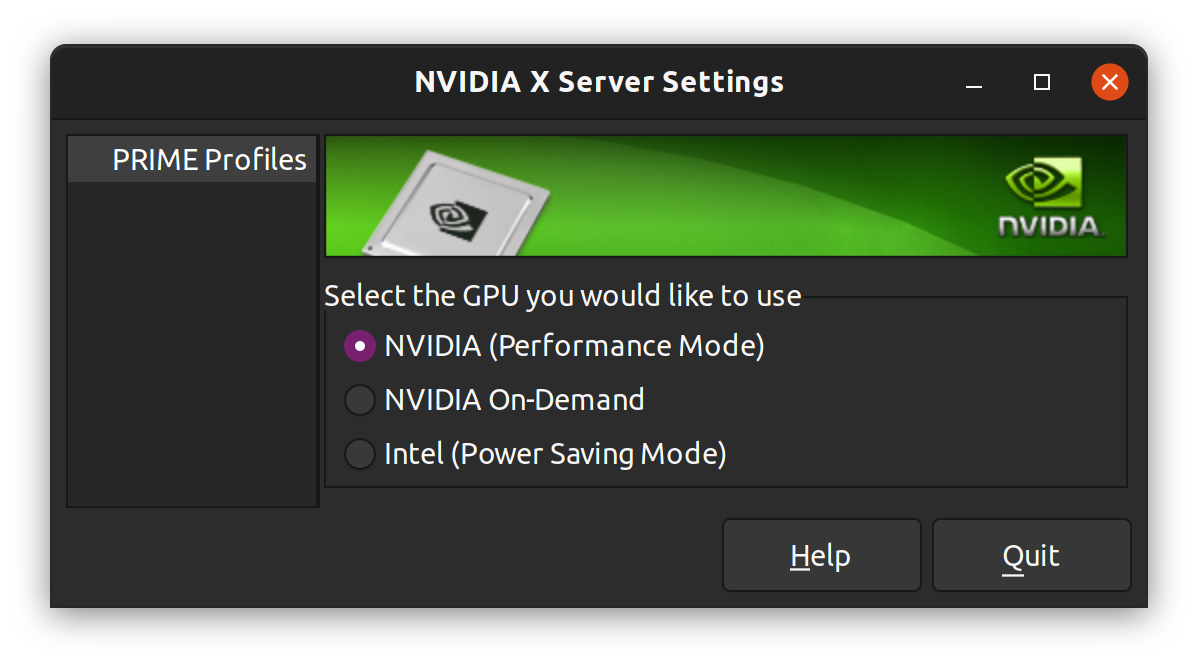This screenshot has height=664, width=1198.
Task: Choose the NVIDIA On-Demand radio circle
Action: click(x=359, y=400)
